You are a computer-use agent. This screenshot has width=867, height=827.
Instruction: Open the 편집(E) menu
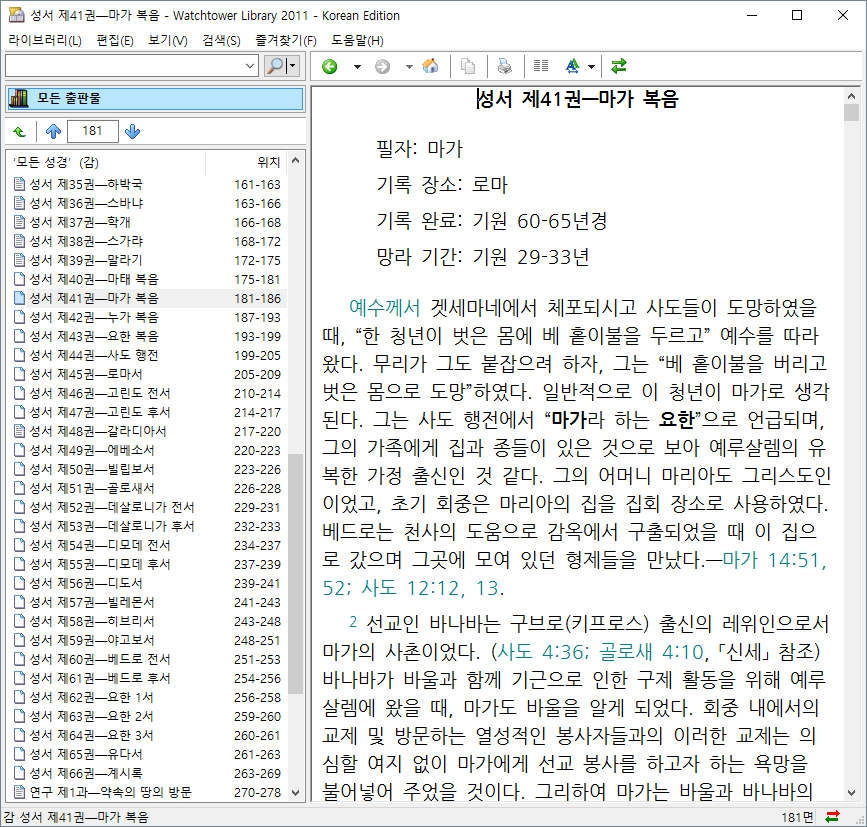(x=115, y=40)
